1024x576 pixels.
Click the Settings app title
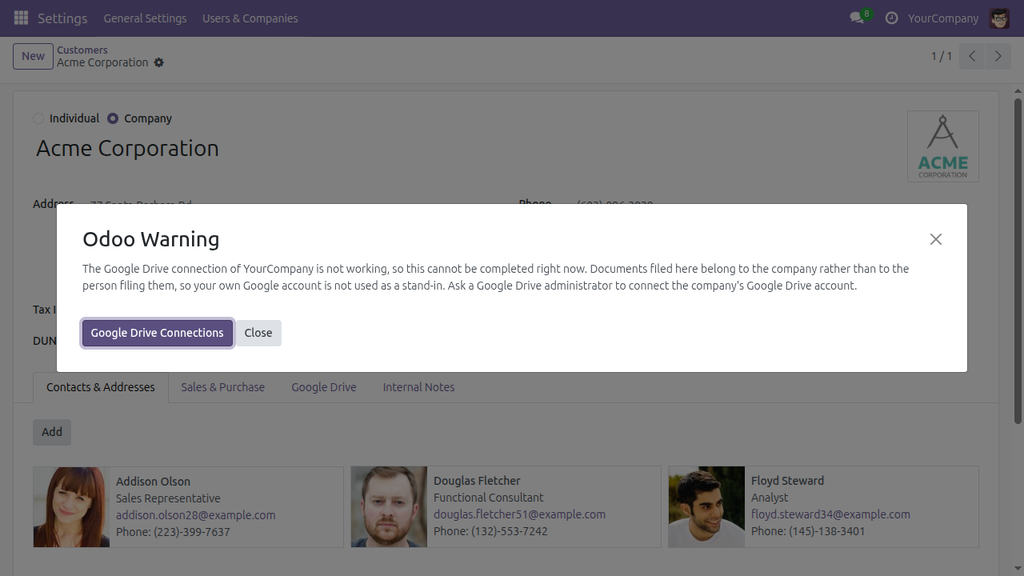click(62, 18)
